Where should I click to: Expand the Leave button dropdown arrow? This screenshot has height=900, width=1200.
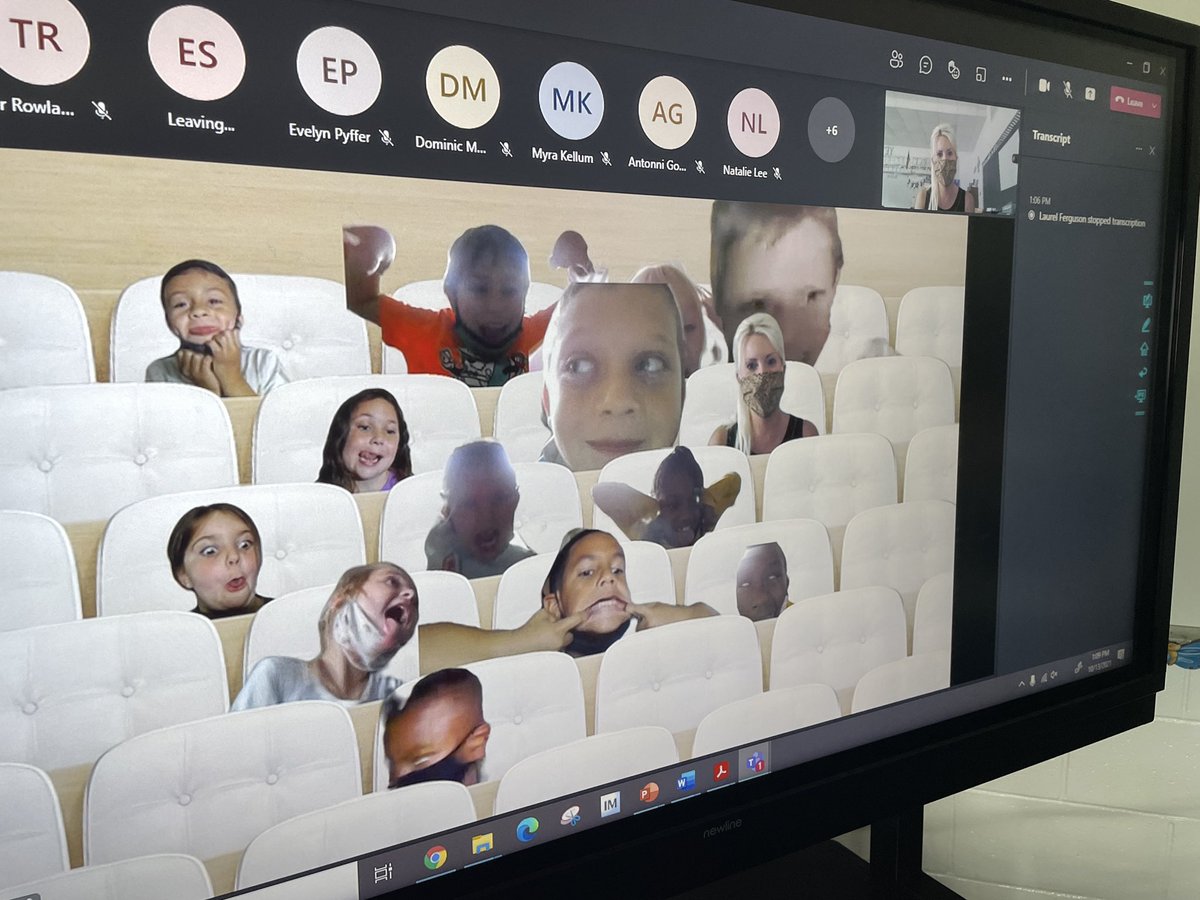coord(1155,104)
